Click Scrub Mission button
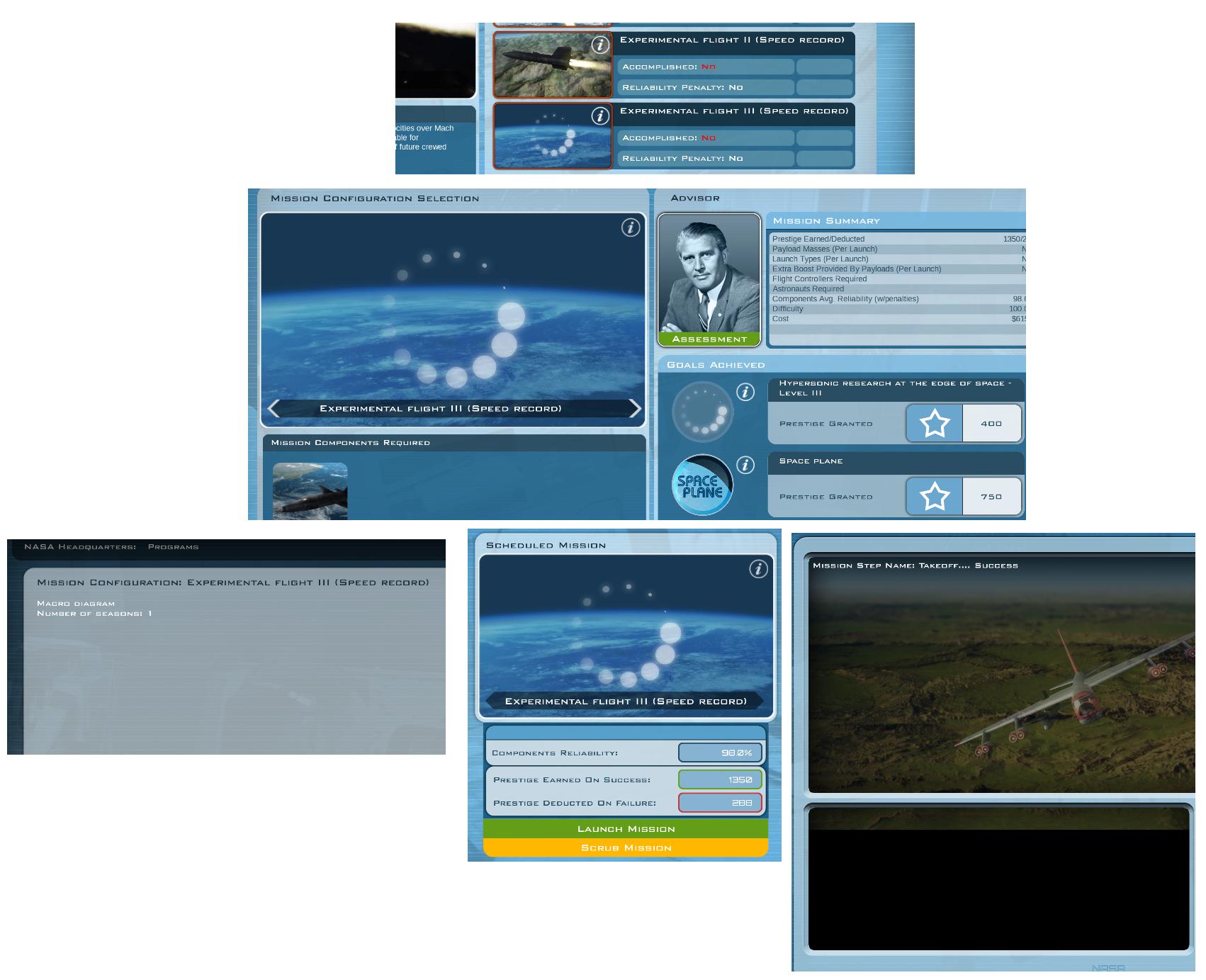This screenshot has height=980, width=1206. pos(626,847)
